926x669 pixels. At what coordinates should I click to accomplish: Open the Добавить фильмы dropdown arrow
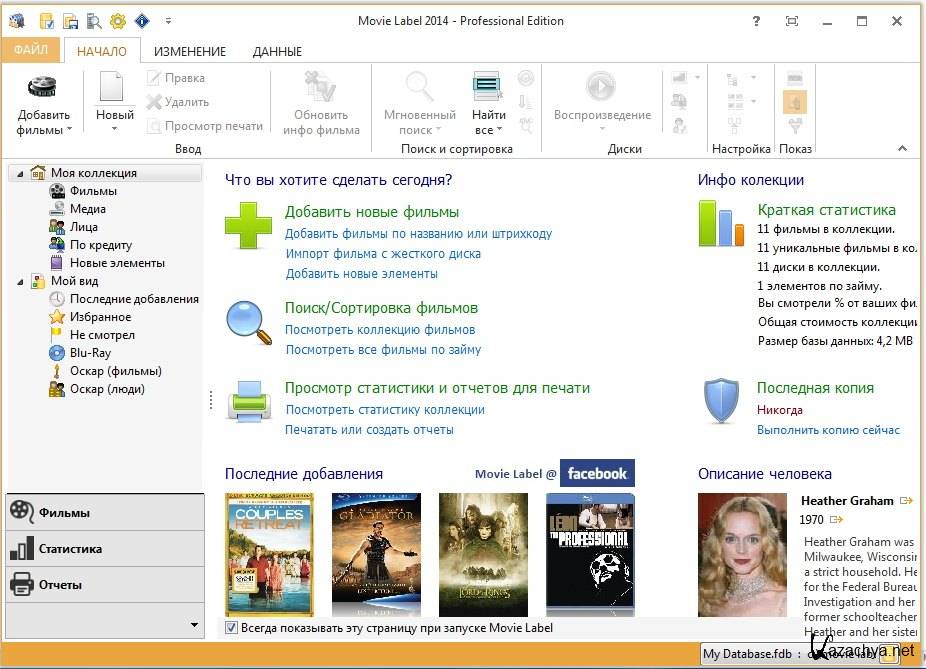pyautogui.click(x=70, y=130)
